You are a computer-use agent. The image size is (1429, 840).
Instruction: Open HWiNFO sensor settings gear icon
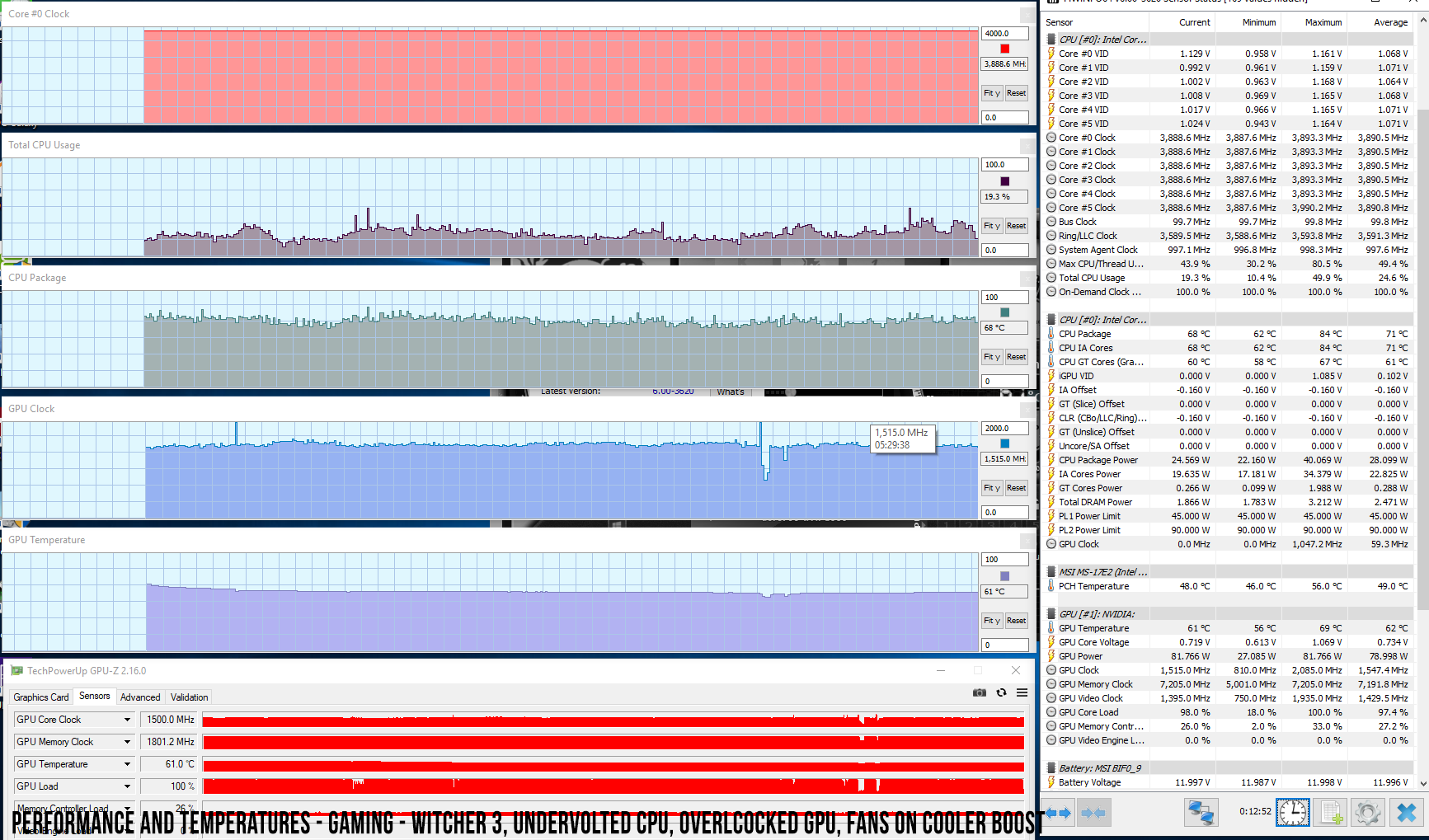click(1367, 813)
